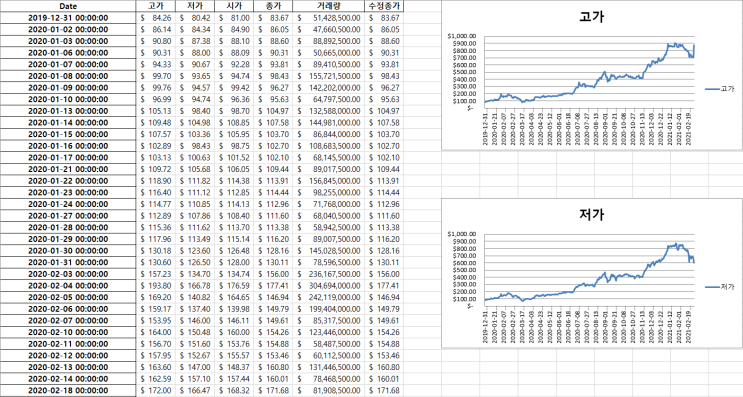The height and width of the screenshot is (397, 743).
Task: Select the 시가 value 81.00
Action: click(x=234, y=18)
